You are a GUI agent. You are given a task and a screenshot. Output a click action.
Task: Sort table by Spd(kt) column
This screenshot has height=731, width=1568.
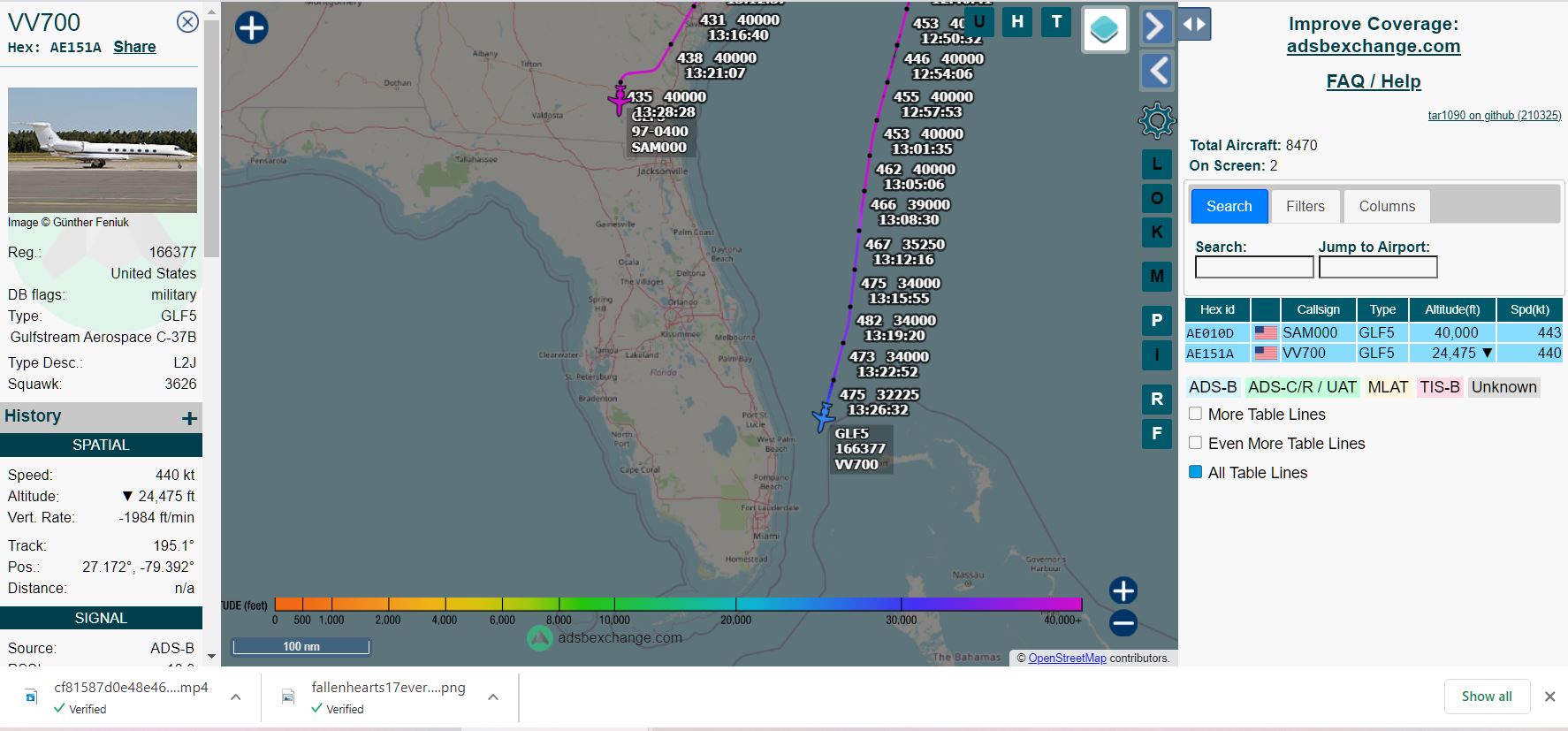click(1530, 309)
